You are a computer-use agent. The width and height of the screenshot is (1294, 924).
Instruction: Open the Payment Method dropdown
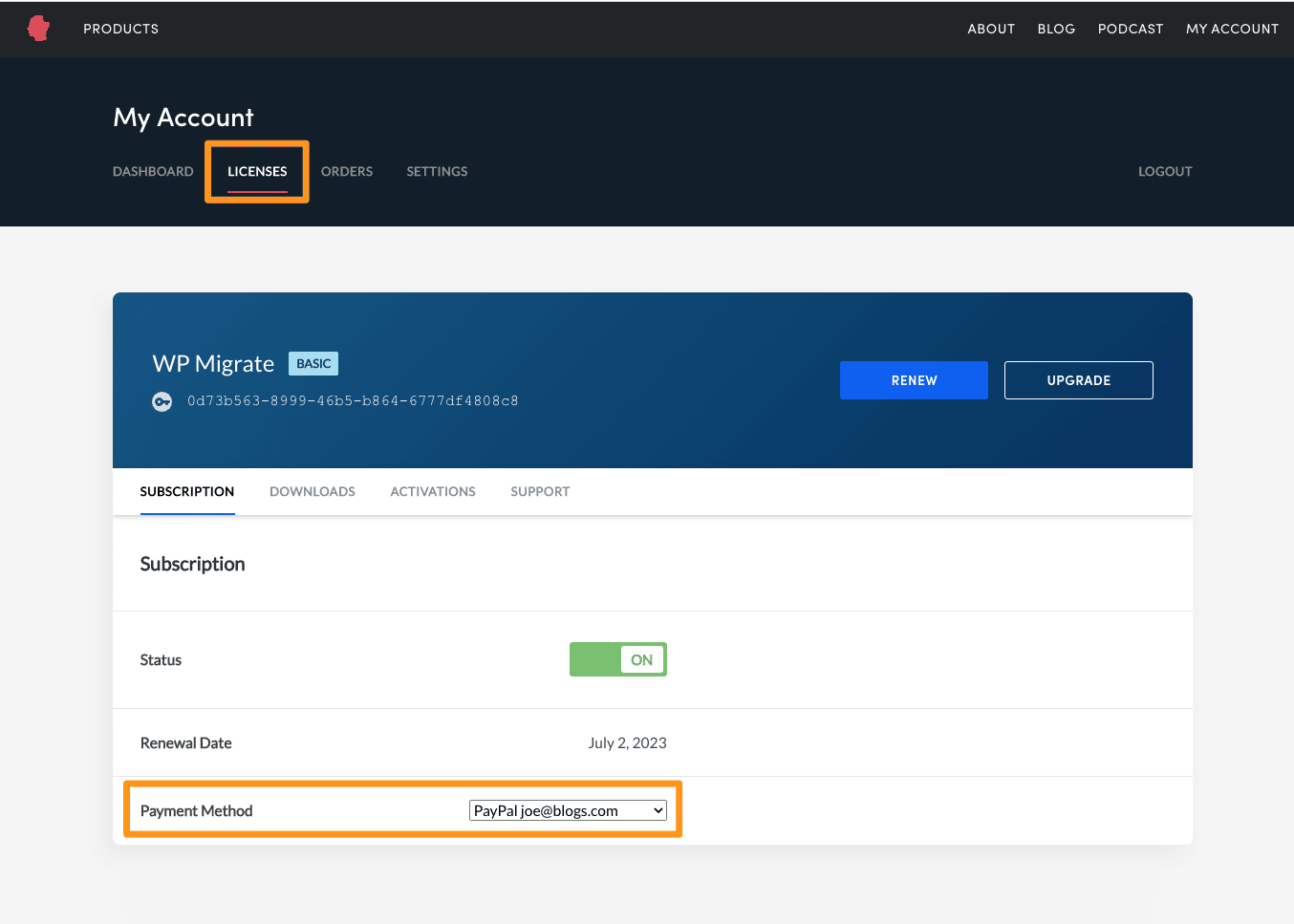[x=568, y=810]
